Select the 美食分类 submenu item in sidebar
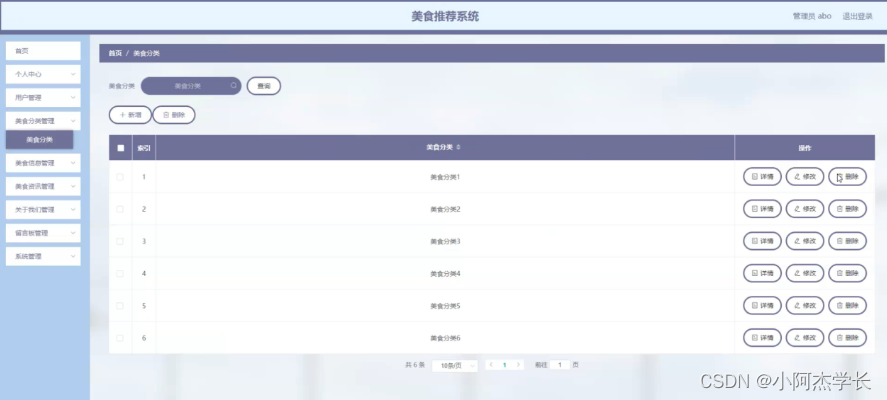Image resolution: width=887 pixels, height=400 pixels. [40, 140]
